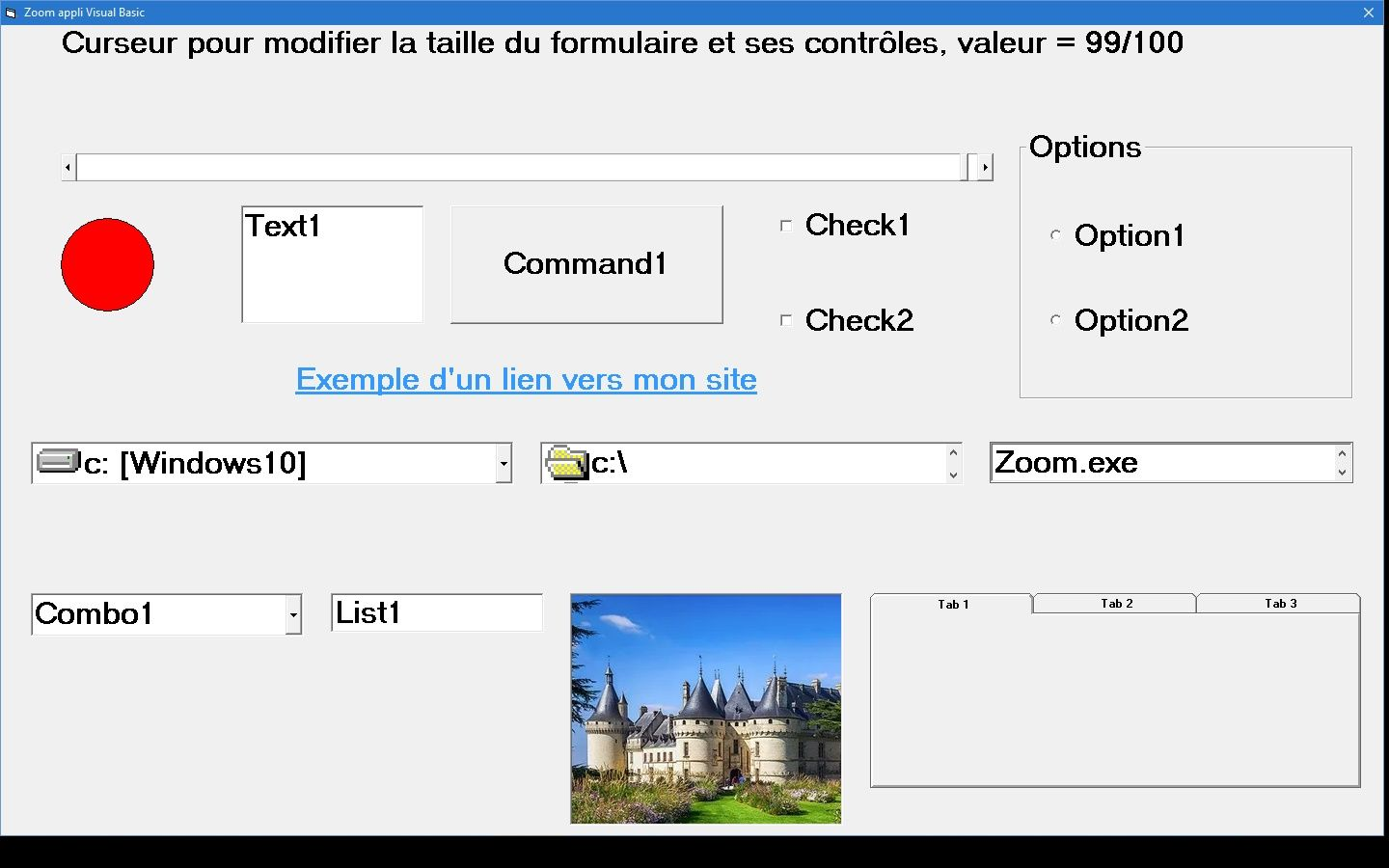Viewport: 1389px width, 868px height.
Task: Switch to Tab 2
Action: click(x=1116, y=604)
